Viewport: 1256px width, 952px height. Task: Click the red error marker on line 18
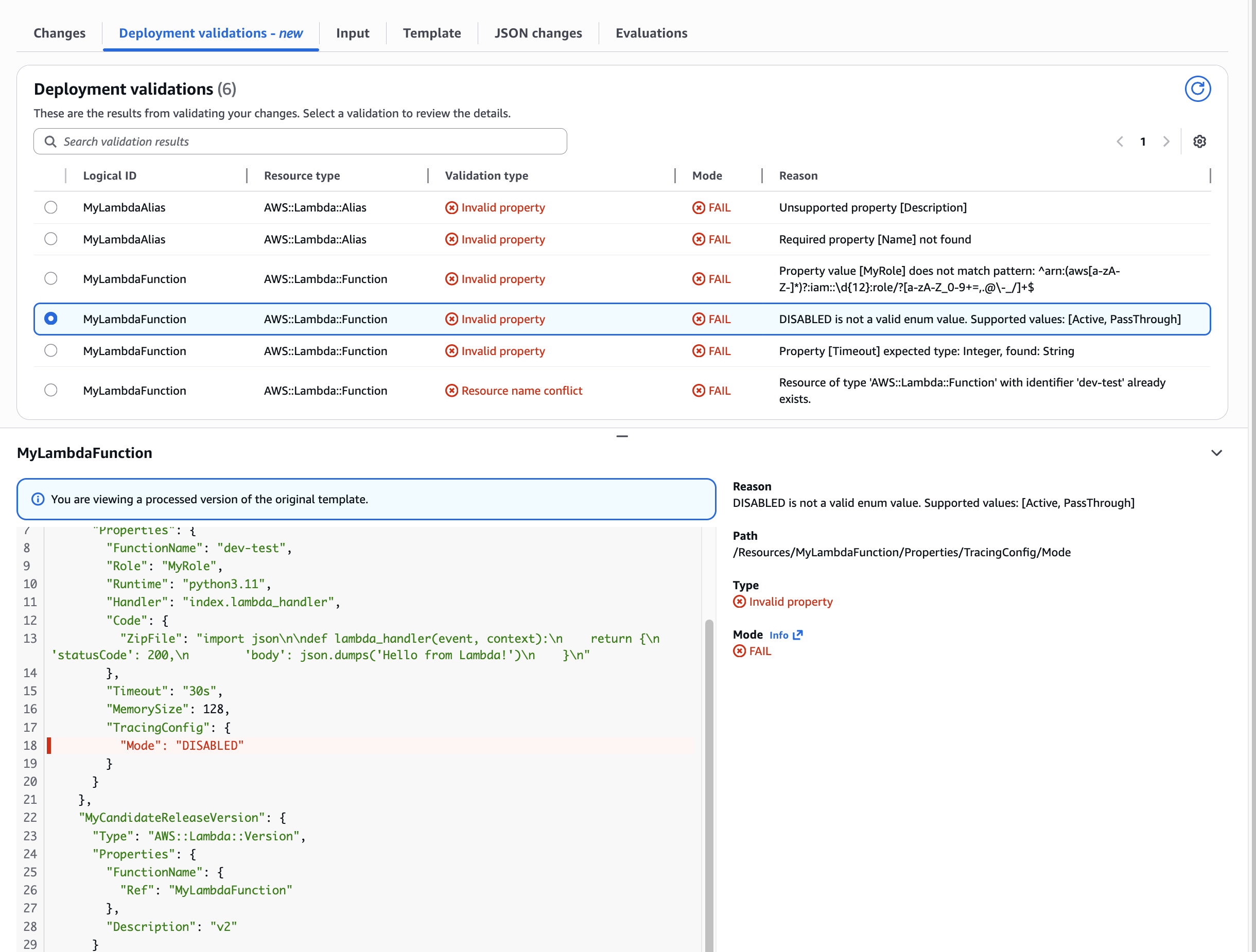[49, 745]
